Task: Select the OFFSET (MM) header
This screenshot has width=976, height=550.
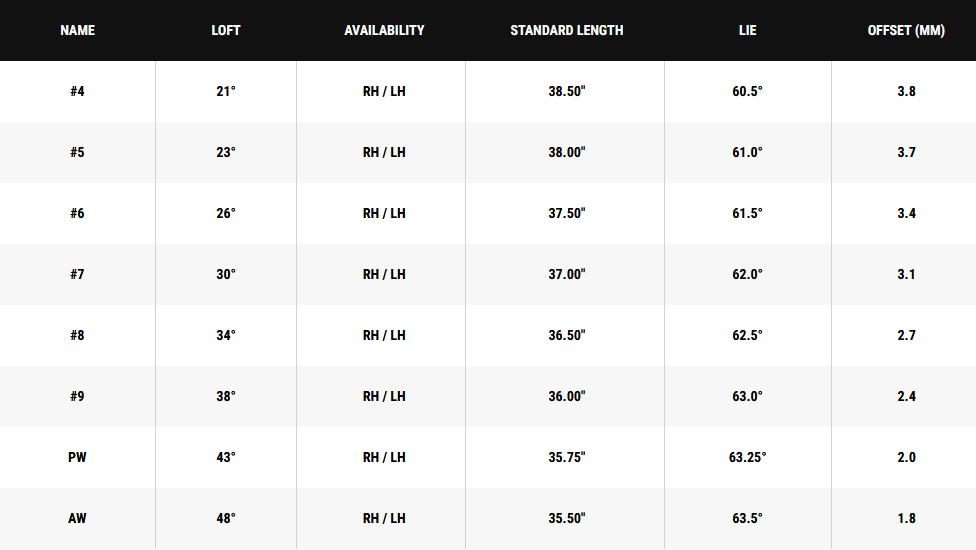Action: pos(906,31)
